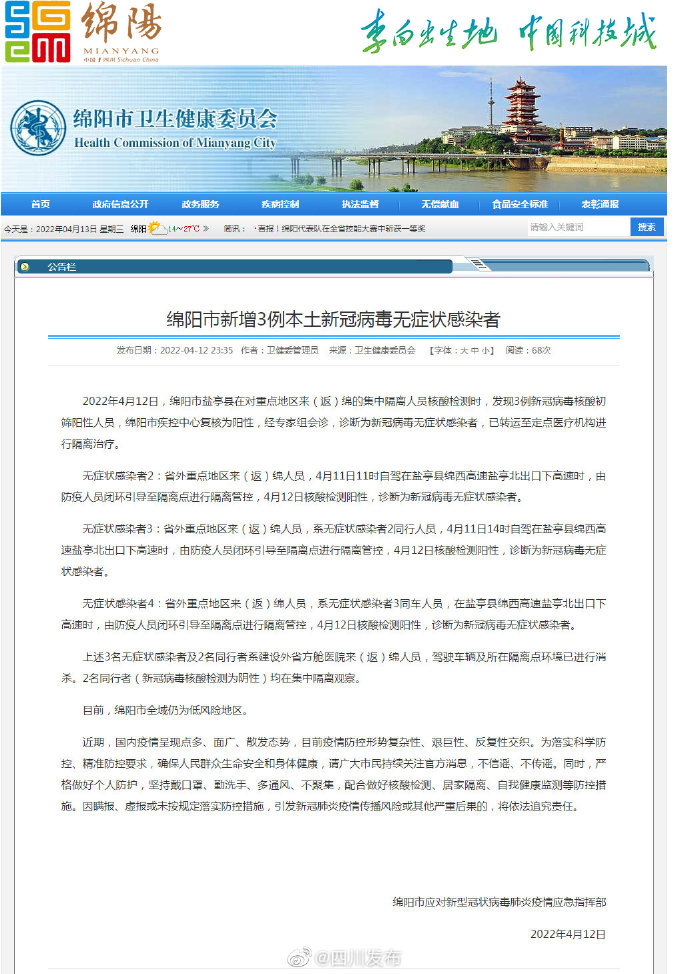Click the calligraphy slogan 中国科技城
This screenshot has width=690, height=974.
point(588,32)
